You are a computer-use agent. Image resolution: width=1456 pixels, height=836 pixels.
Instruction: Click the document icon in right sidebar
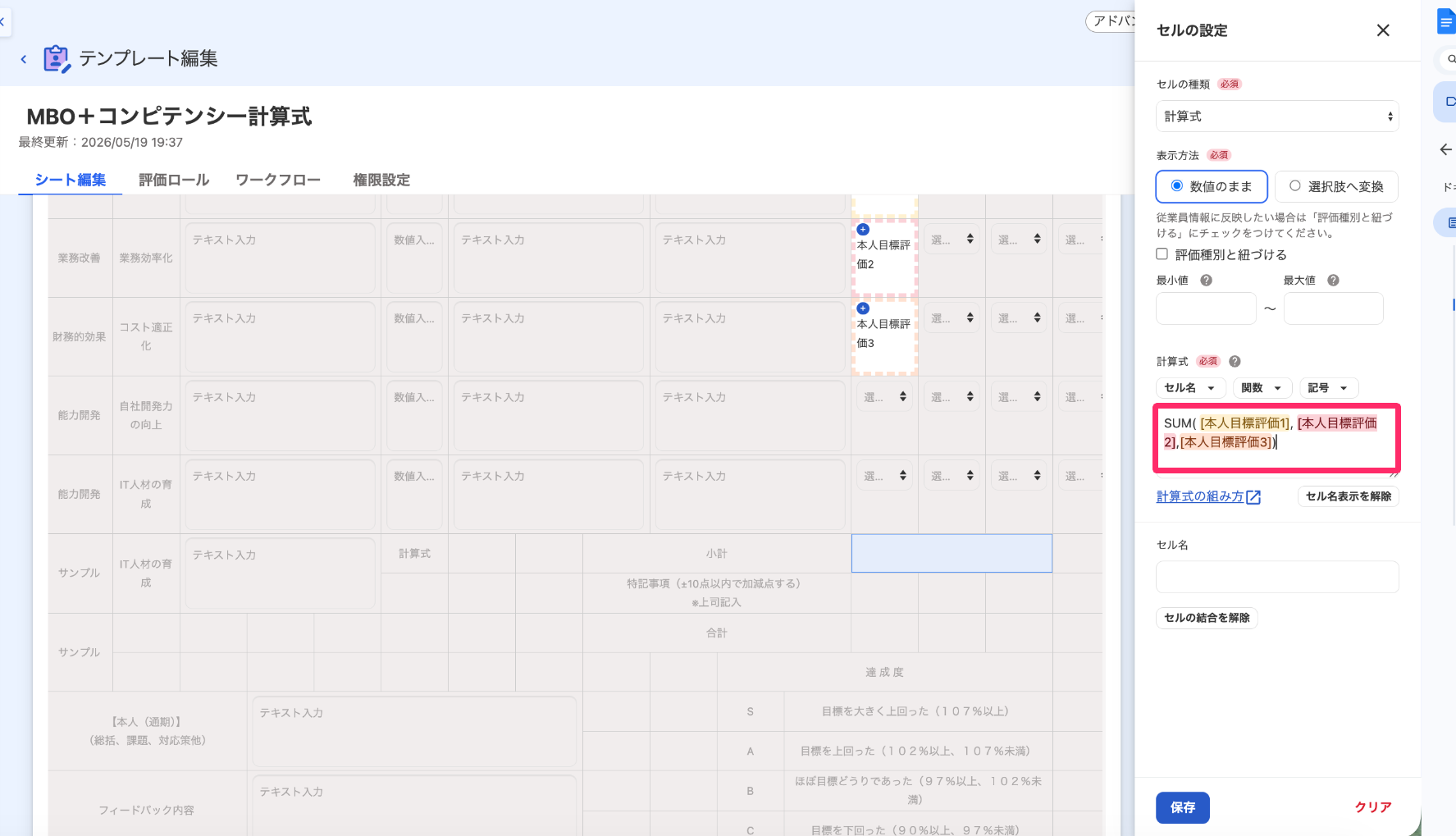tap(1446, 22)
